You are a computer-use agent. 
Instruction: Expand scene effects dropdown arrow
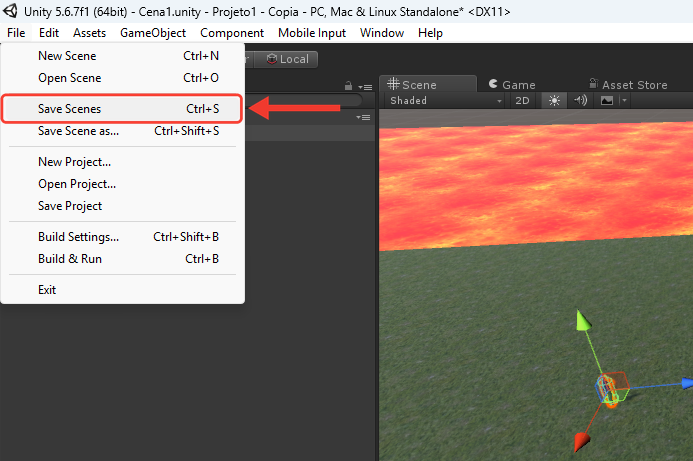pyautogui.click(x=624, y=101)
